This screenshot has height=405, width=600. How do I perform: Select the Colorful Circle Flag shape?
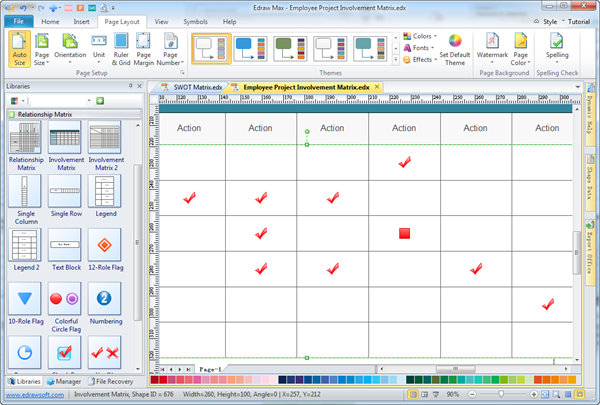(65, 307)
